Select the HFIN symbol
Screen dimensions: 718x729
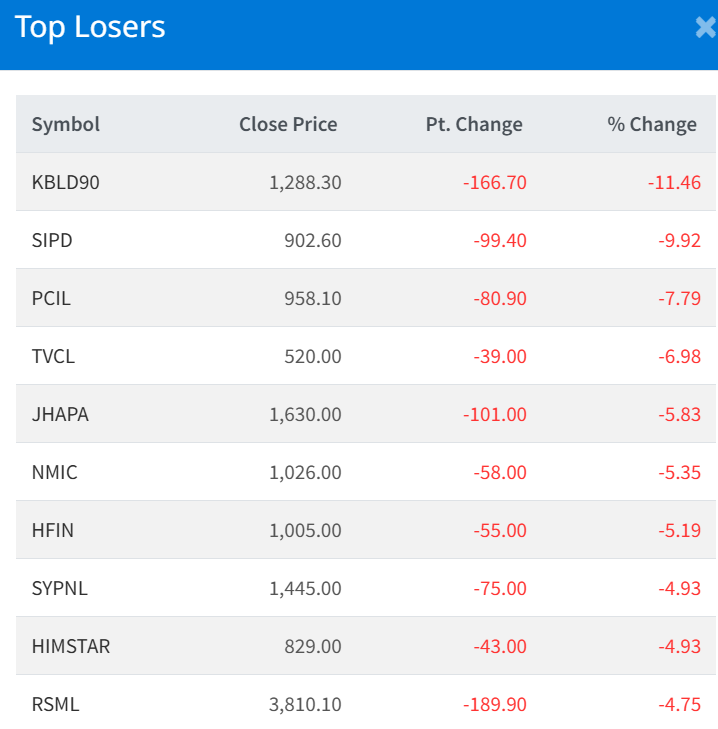52,531
